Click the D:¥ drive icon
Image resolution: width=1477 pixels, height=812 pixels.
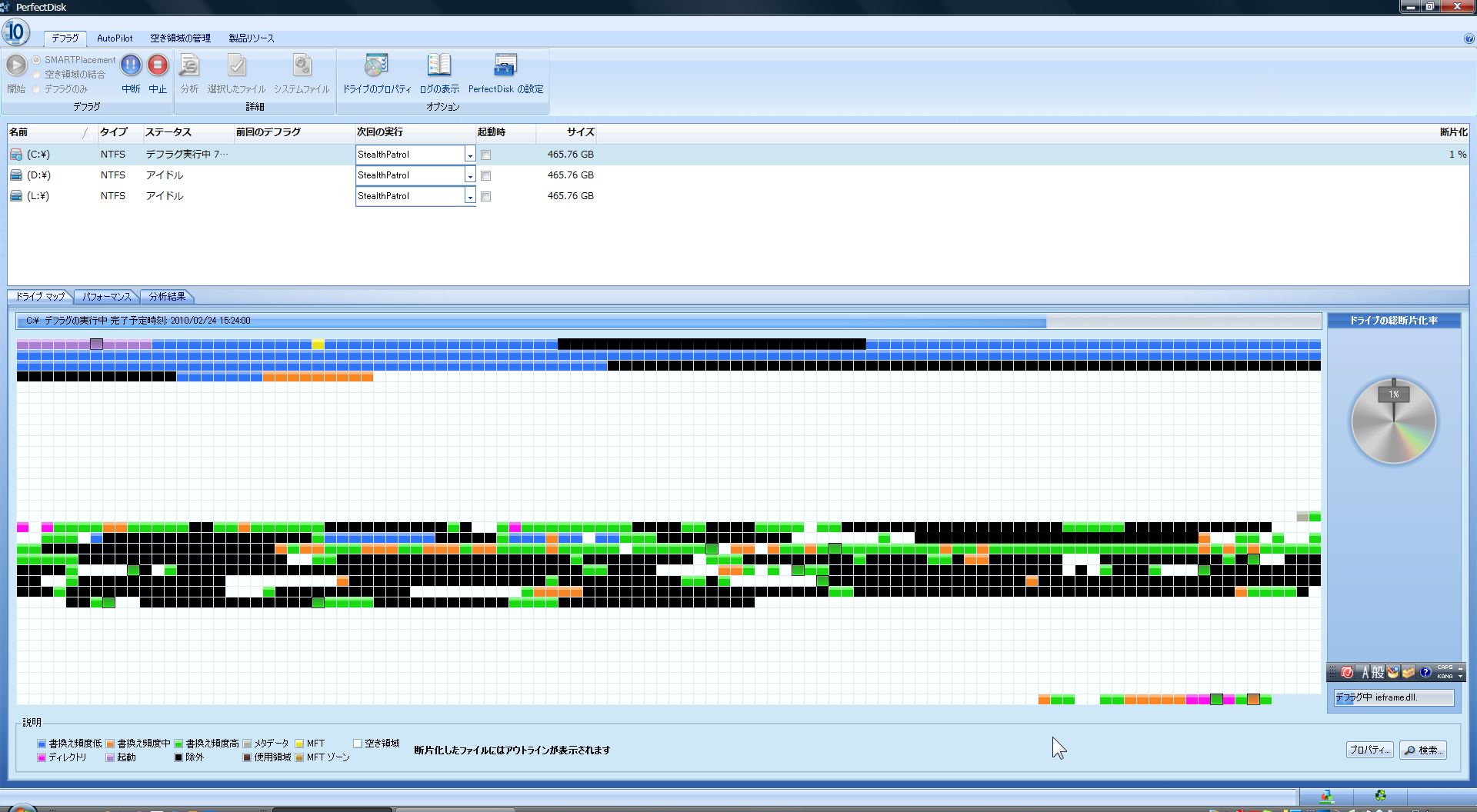tap(16, 175)
